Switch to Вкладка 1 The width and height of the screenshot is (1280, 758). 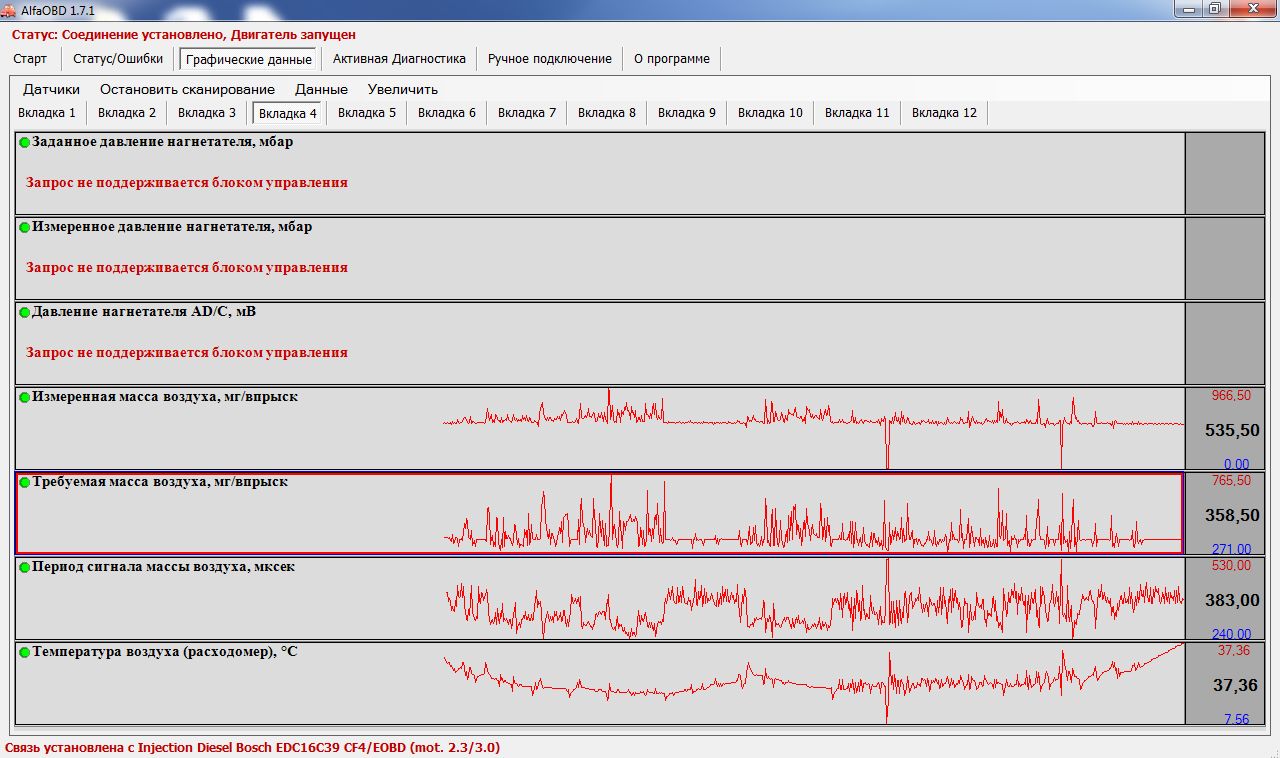[47, 113]
